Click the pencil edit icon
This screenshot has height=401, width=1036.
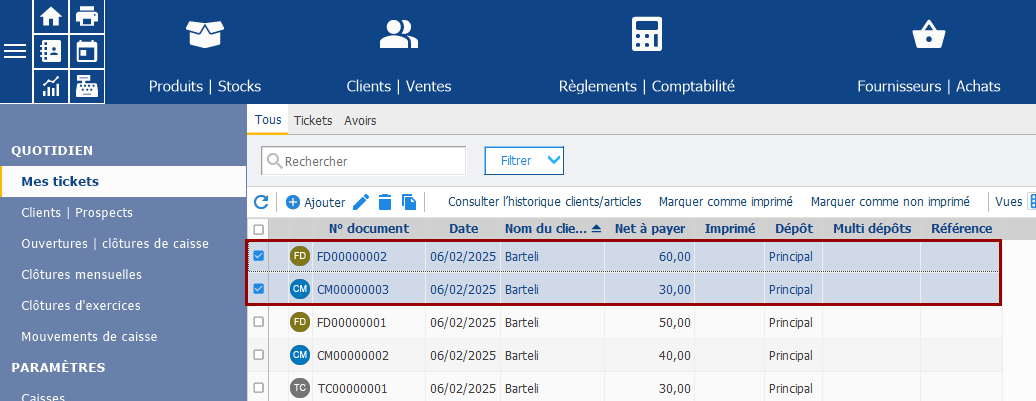361,202
